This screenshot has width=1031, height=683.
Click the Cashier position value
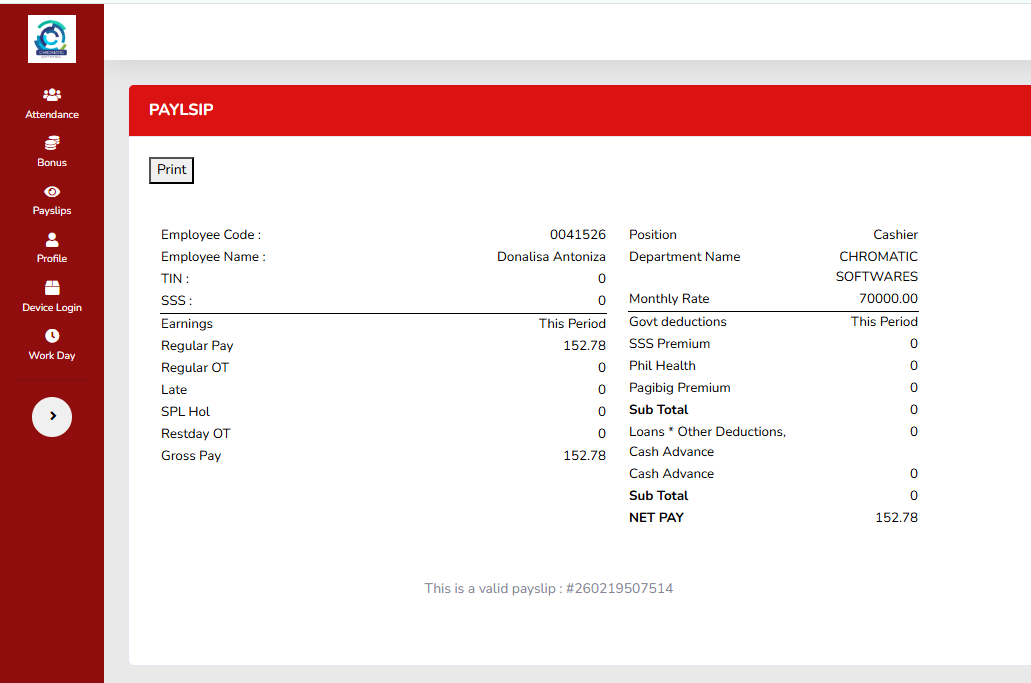pos(895,235)
